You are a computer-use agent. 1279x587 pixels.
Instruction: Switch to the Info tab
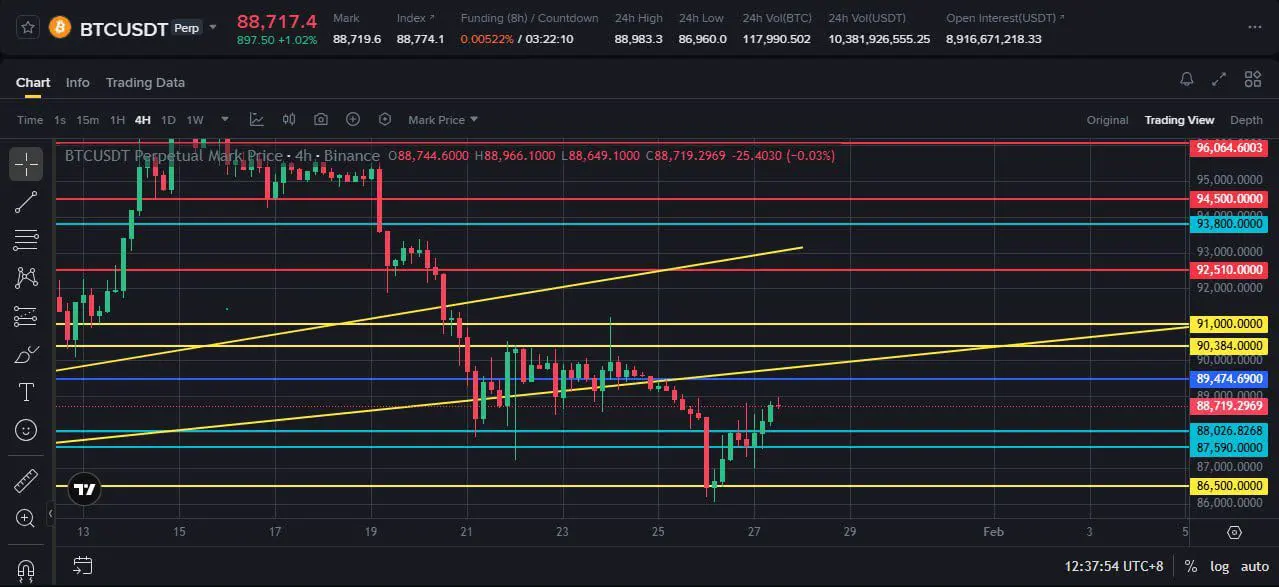coord(77,82)
